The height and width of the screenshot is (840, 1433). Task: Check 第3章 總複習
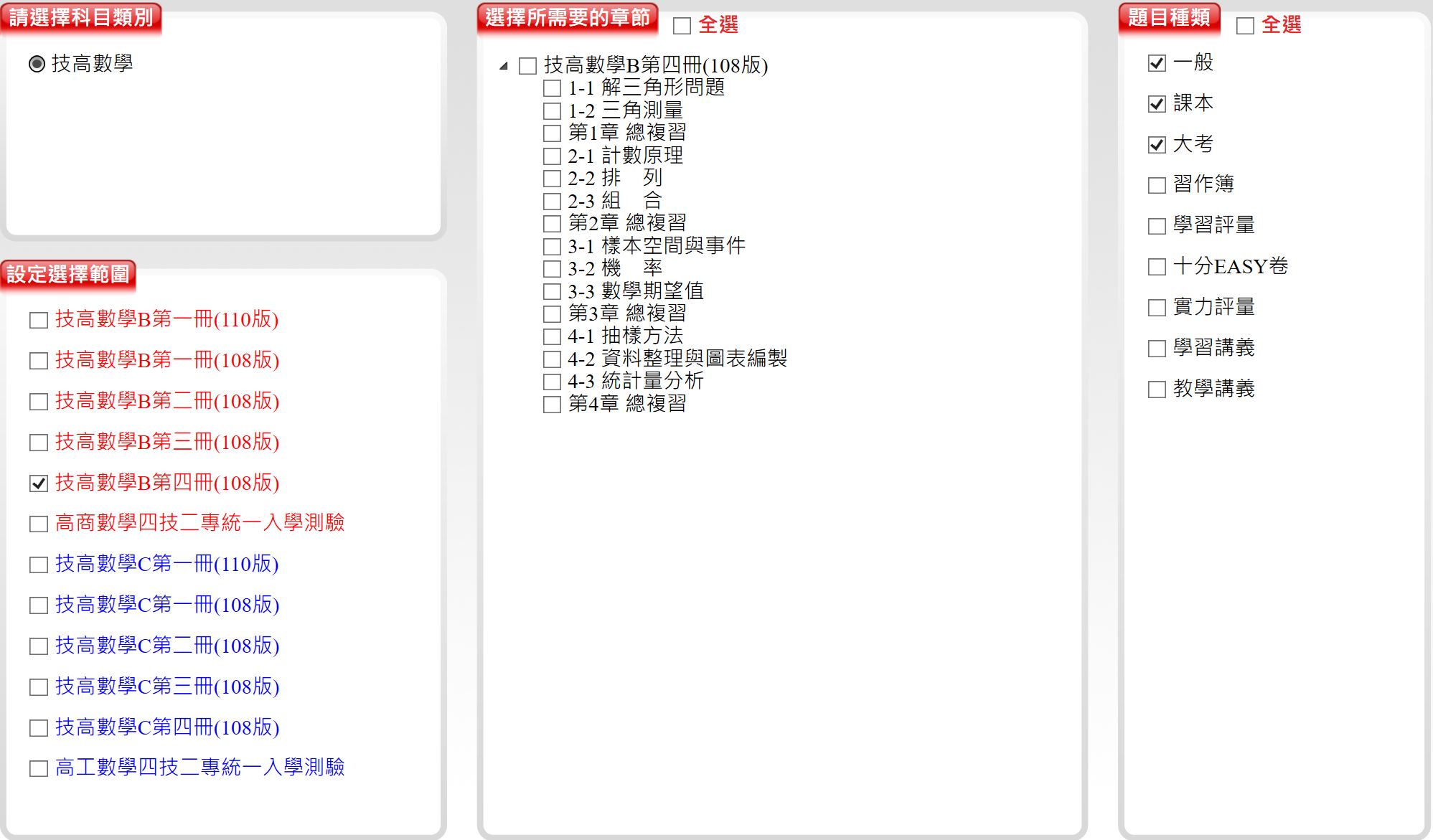point(552,314)
